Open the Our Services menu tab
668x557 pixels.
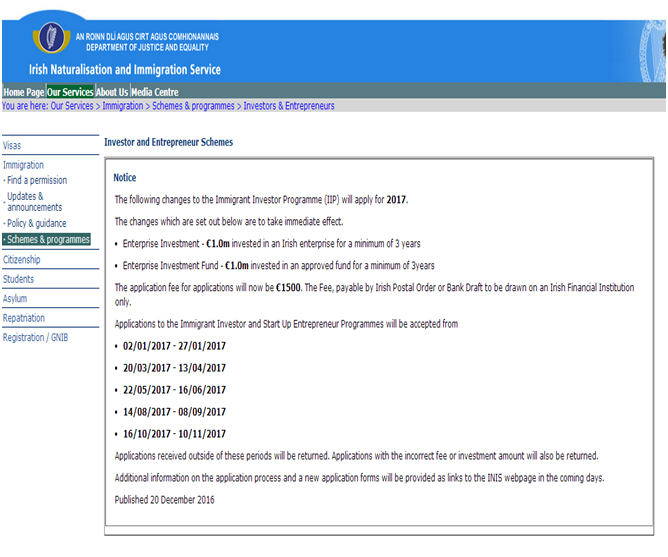[70, 92]
